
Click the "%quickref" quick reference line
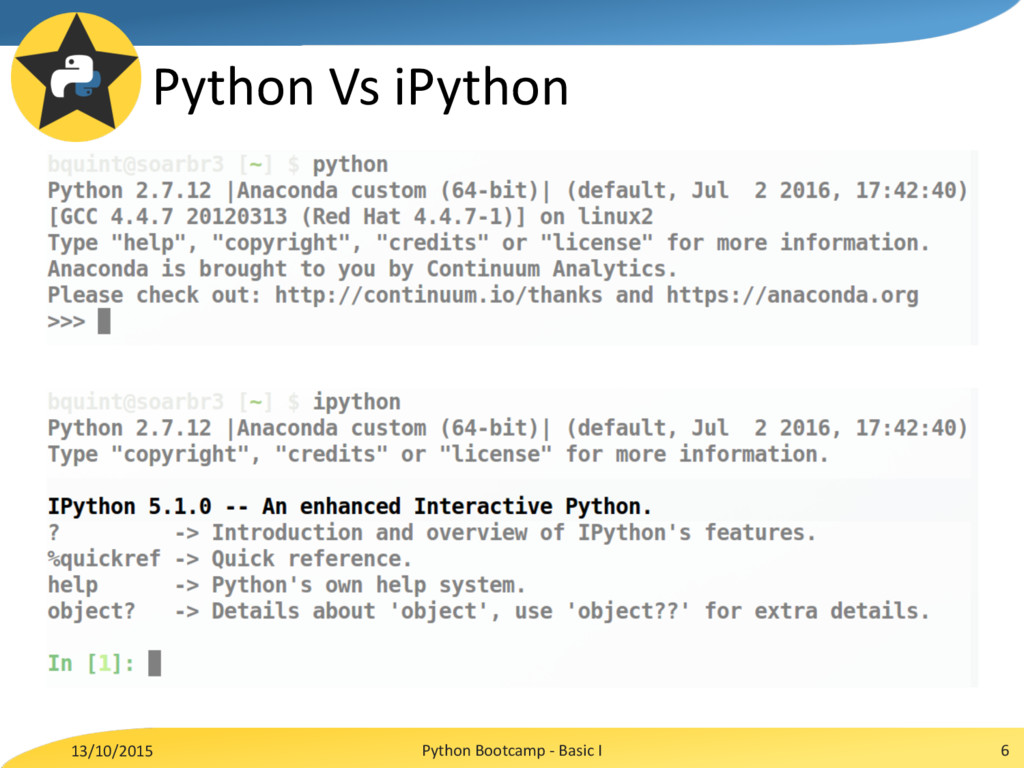pyautogui.click(x=230, y=559)
